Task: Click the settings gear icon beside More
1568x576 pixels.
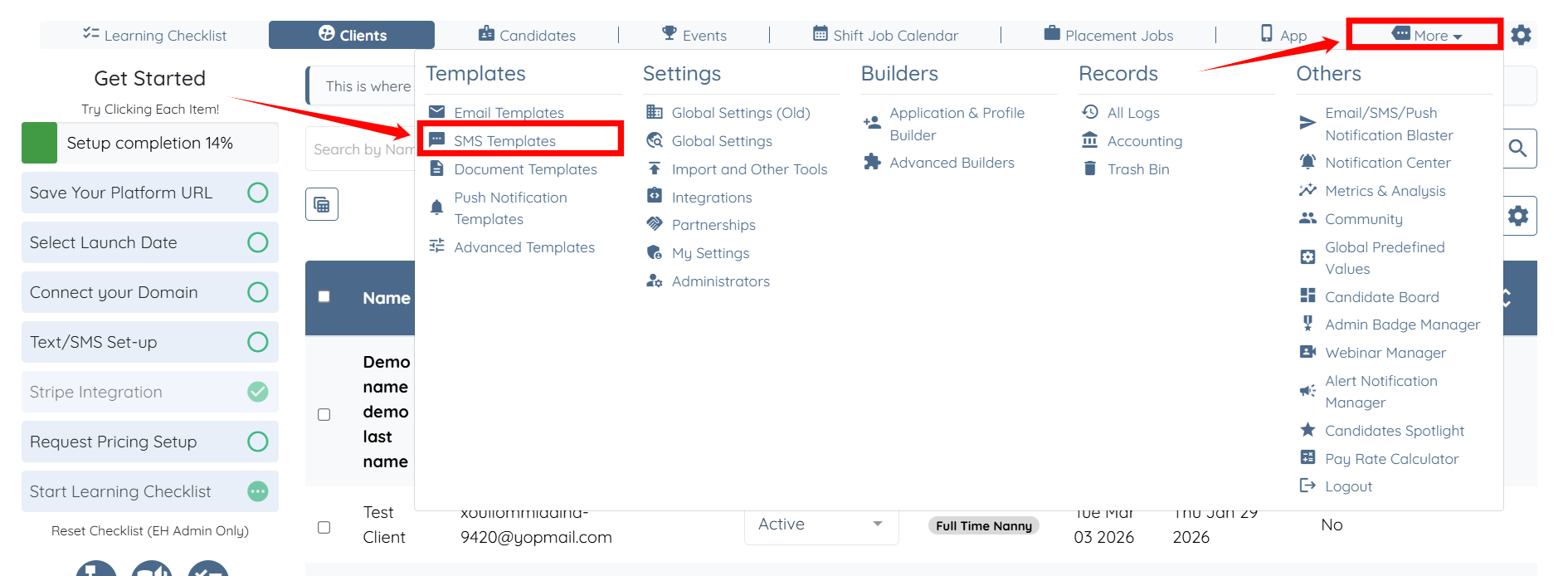Action: (x=1521, y=35)
